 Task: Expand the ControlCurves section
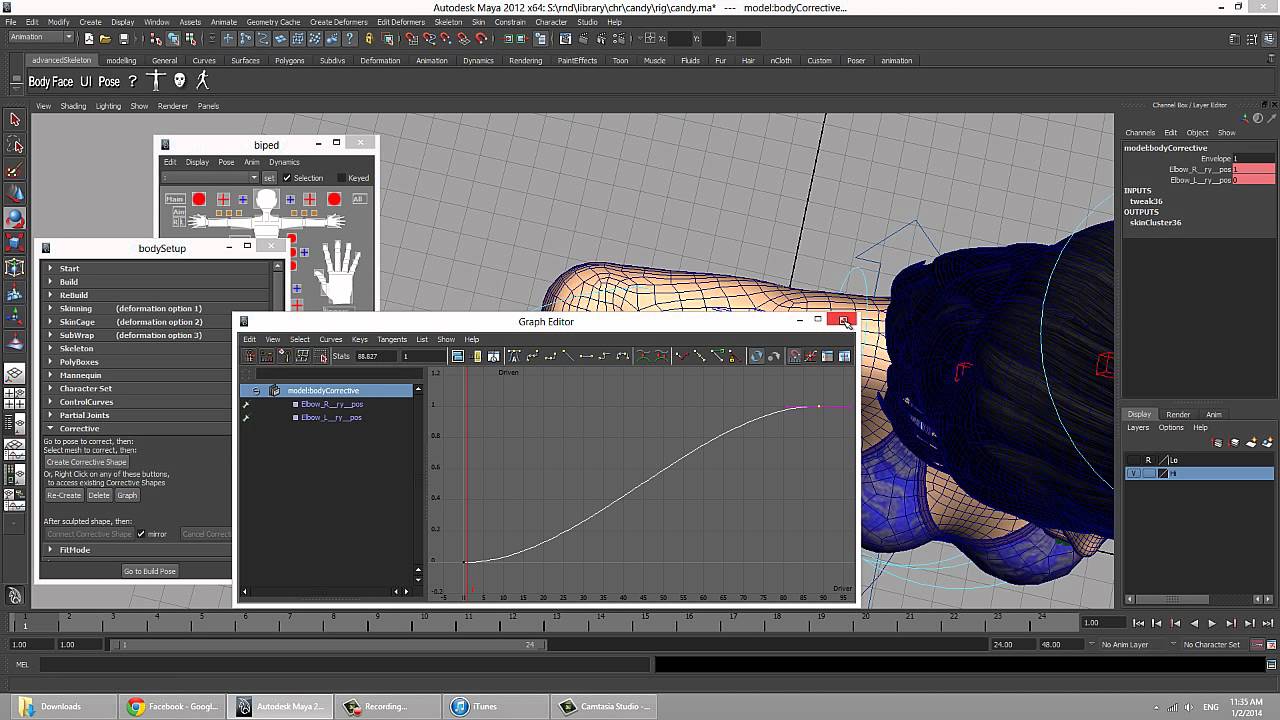point(50,402)
